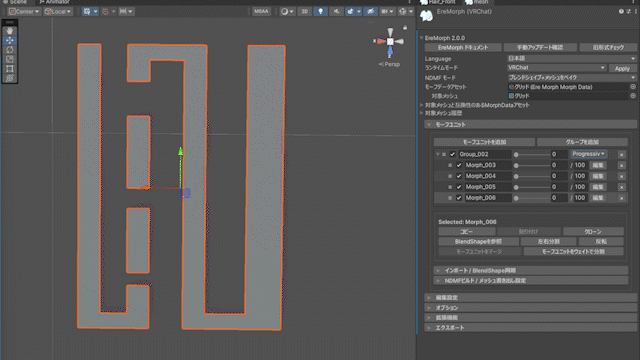The image size is (640, 360).
Task: Click the コピー button
Action: click(466, 231)
